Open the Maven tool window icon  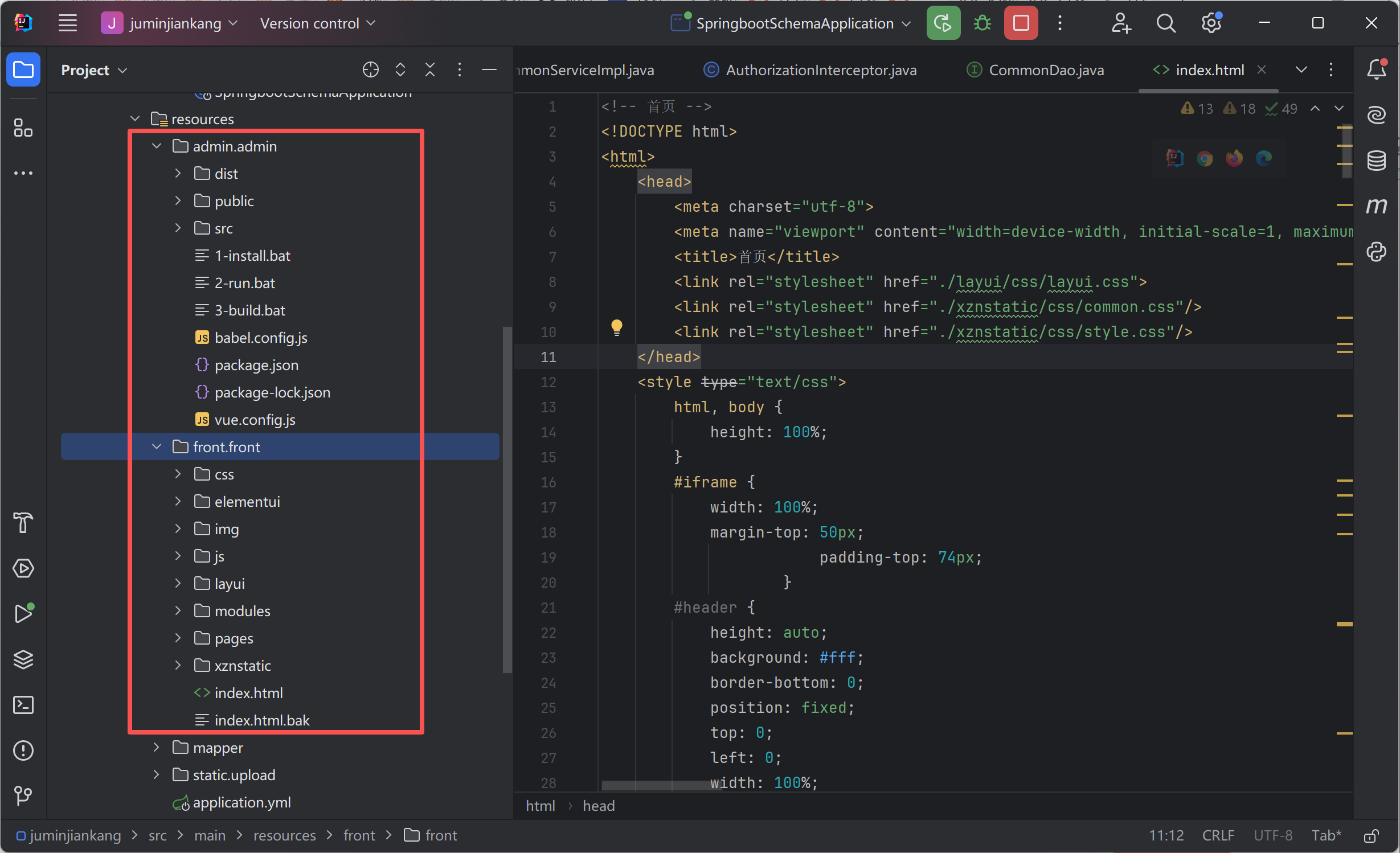pyautogui.click(x=1376, y=206)
